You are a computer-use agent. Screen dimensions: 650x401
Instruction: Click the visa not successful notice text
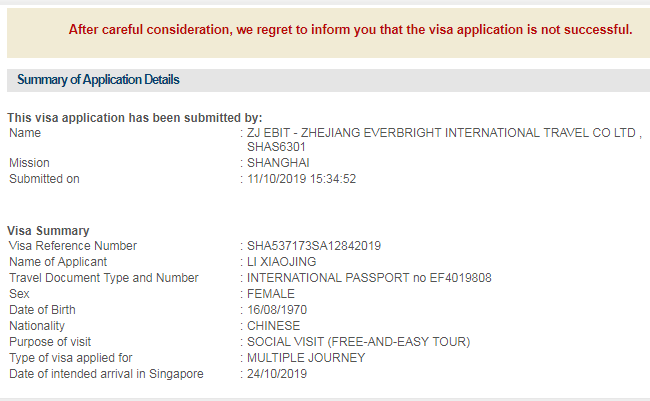(350, 29)
